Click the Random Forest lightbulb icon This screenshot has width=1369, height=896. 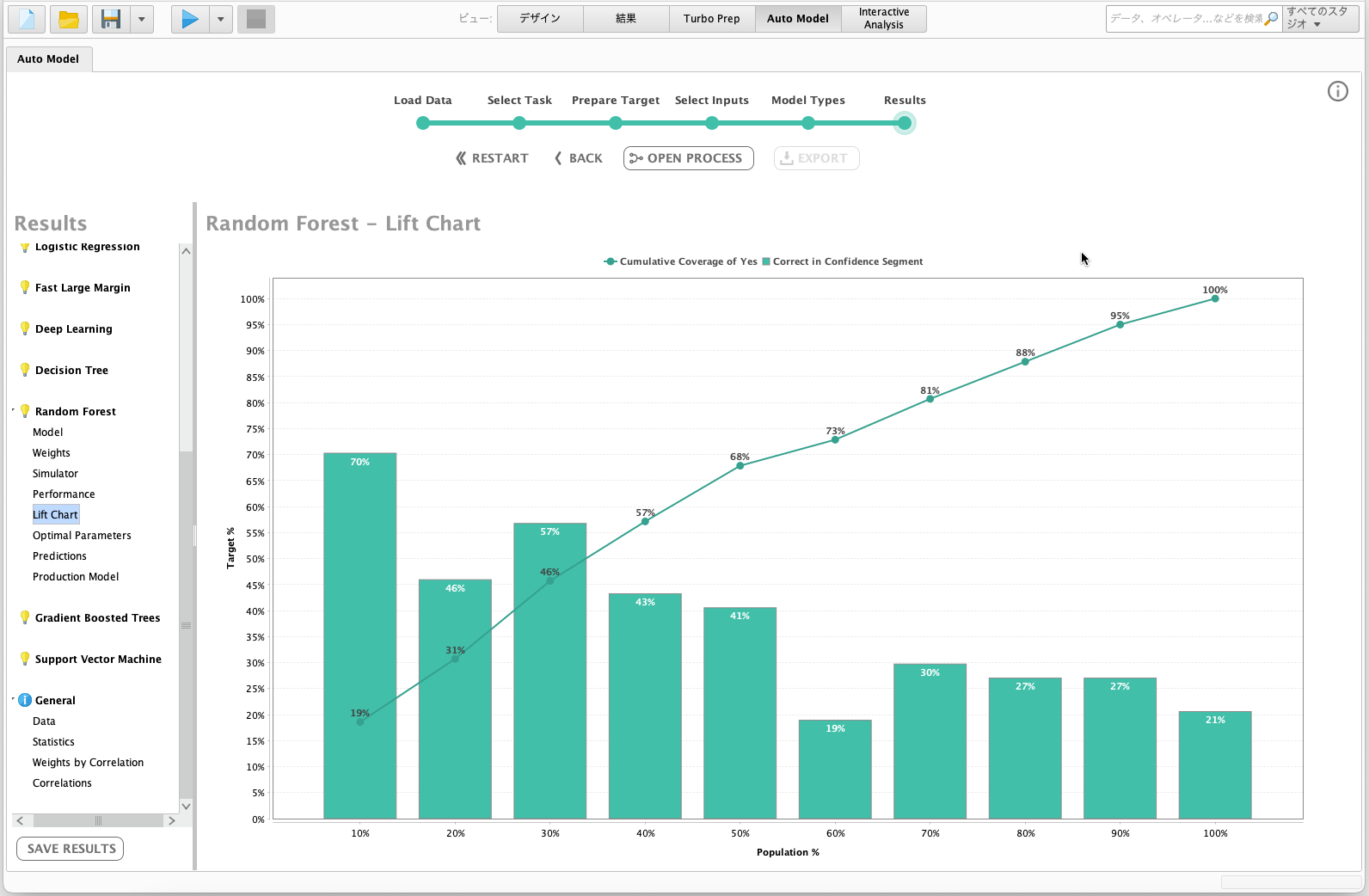[x=25, y=411]
